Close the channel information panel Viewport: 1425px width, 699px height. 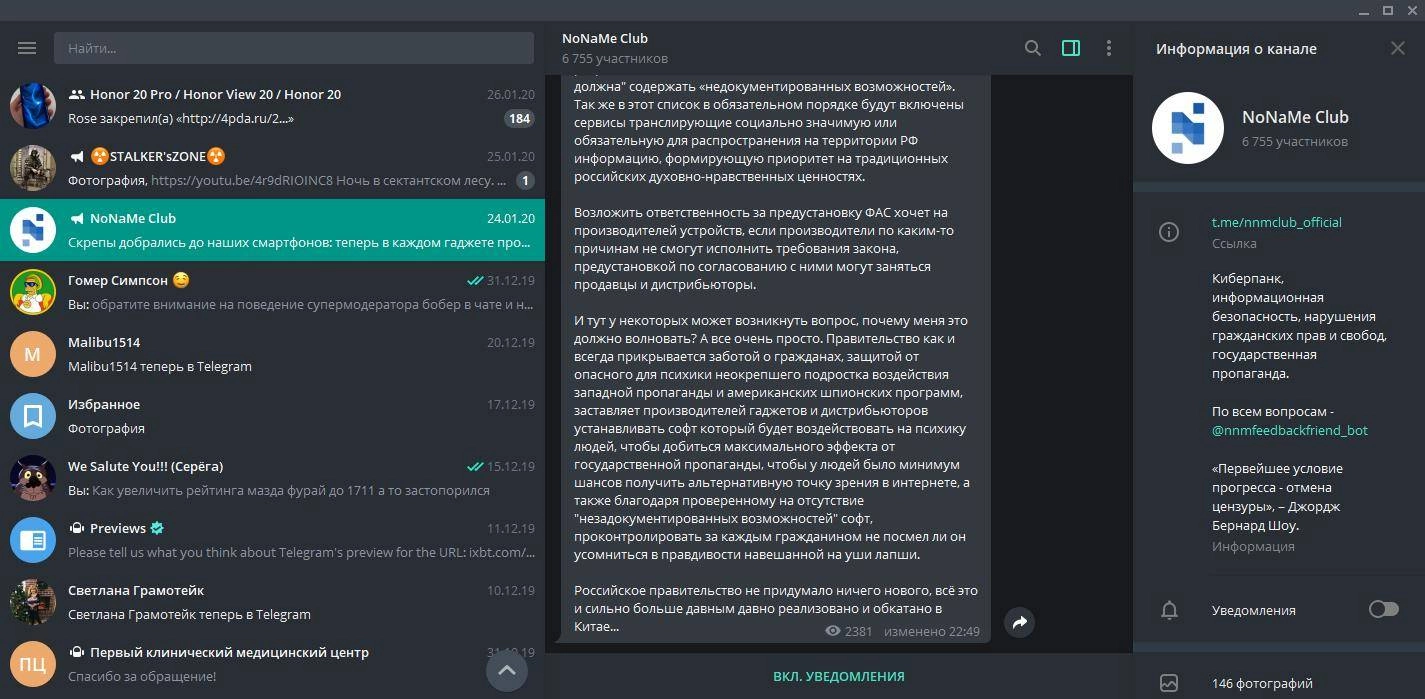[x=1398, y=48]
